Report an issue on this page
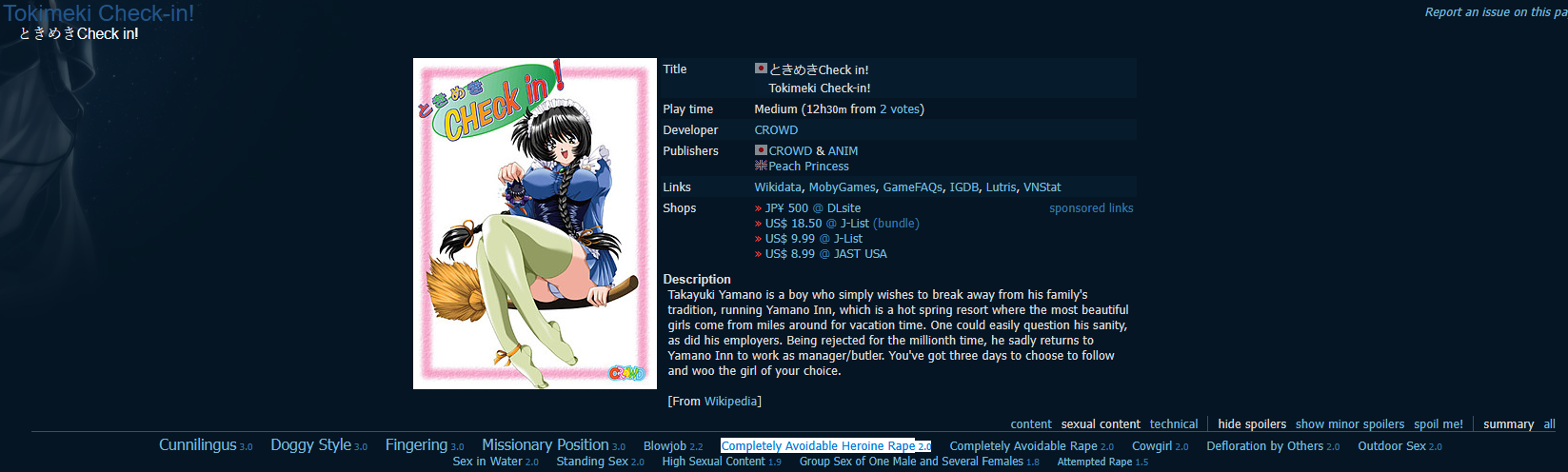Screen dimensions: 1568x472 click(1496, 12)
